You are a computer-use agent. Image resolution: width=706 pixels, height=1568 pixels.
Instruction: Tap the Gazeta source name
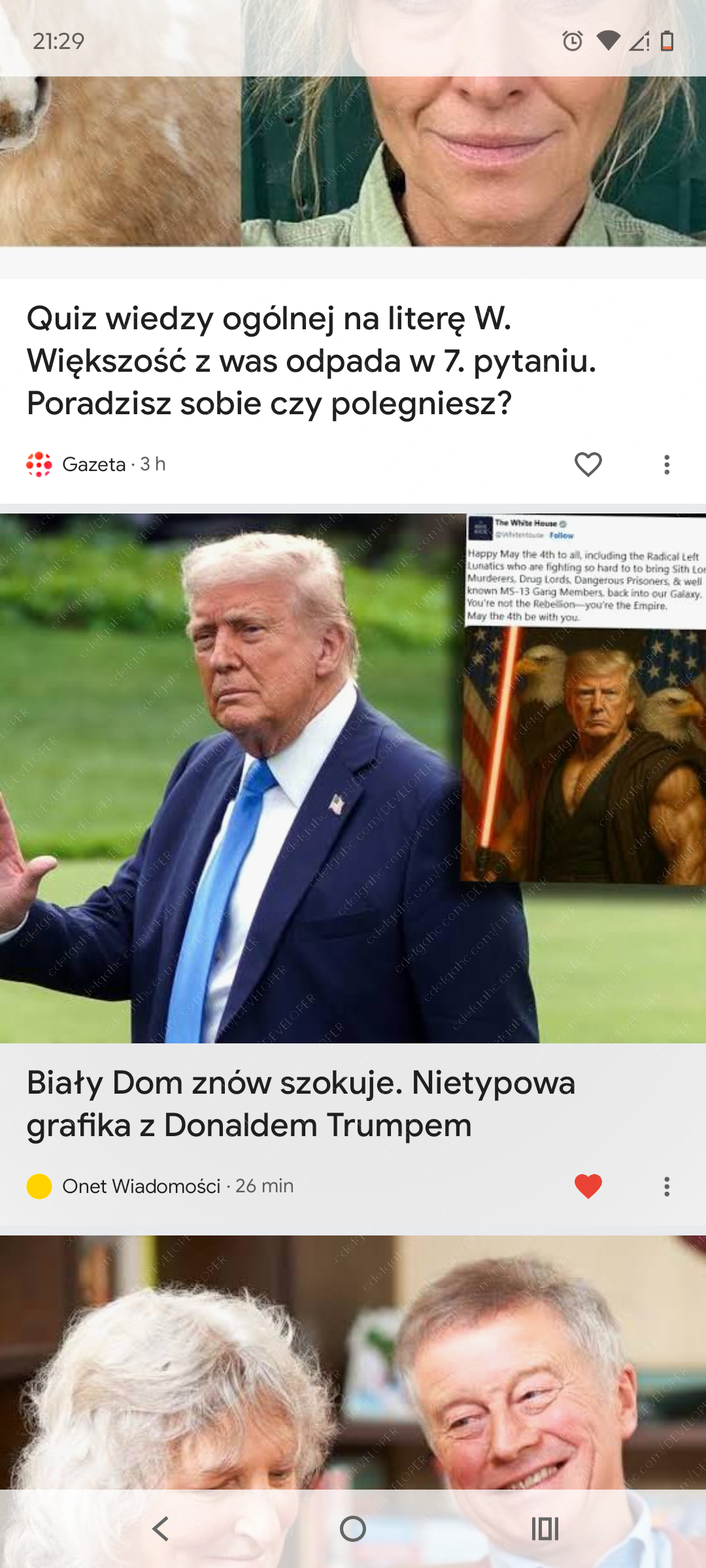(x=93, y=465)
